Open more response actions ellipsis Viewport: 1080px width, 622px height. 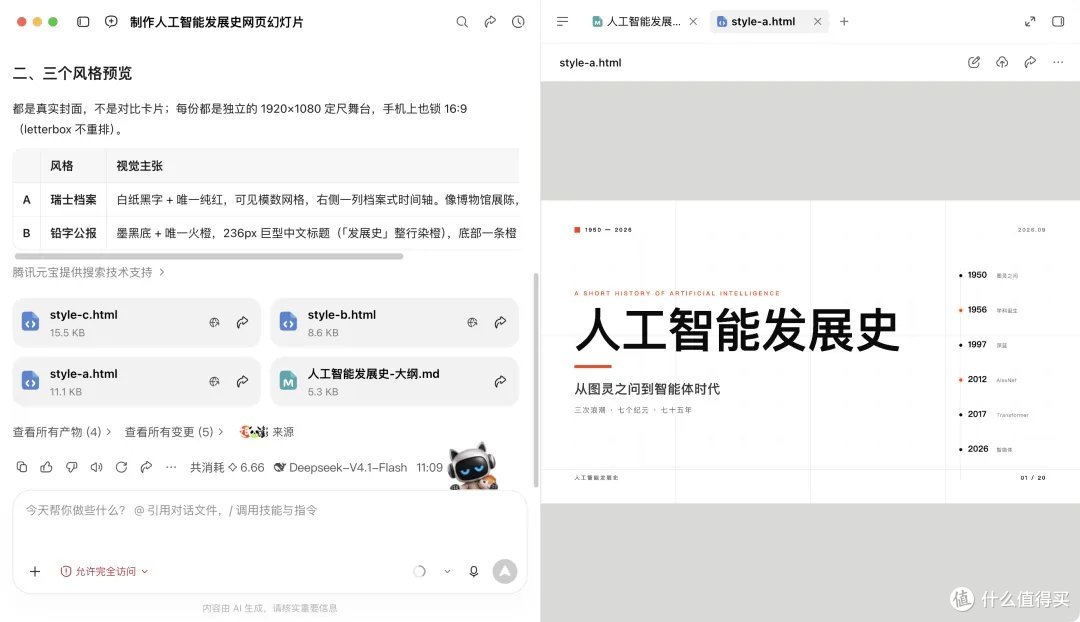point(171,467)
